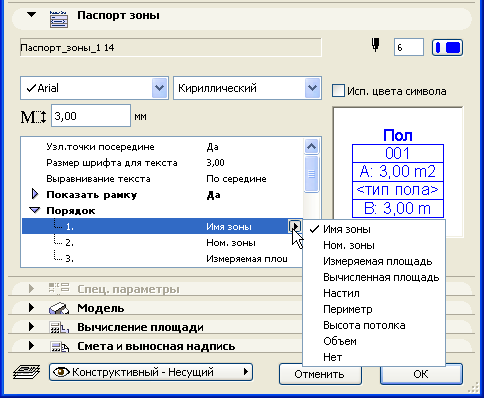Choose Объем from popup menu
The height and width of the screenshot is (398, 484).
374,341
